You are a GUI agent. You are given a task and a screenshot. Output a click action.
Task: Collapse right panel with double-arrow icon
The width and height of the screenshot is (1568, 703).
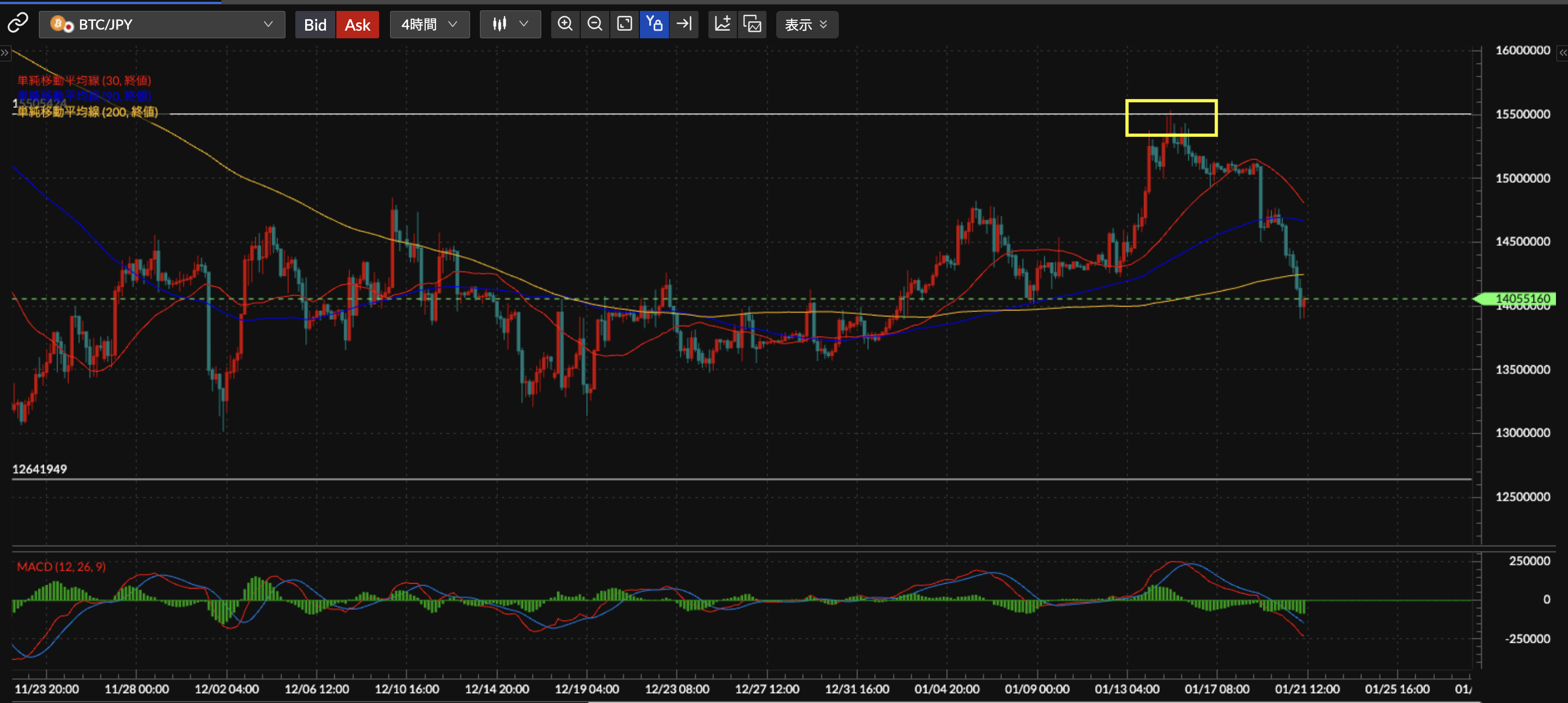pos(1562,53)
